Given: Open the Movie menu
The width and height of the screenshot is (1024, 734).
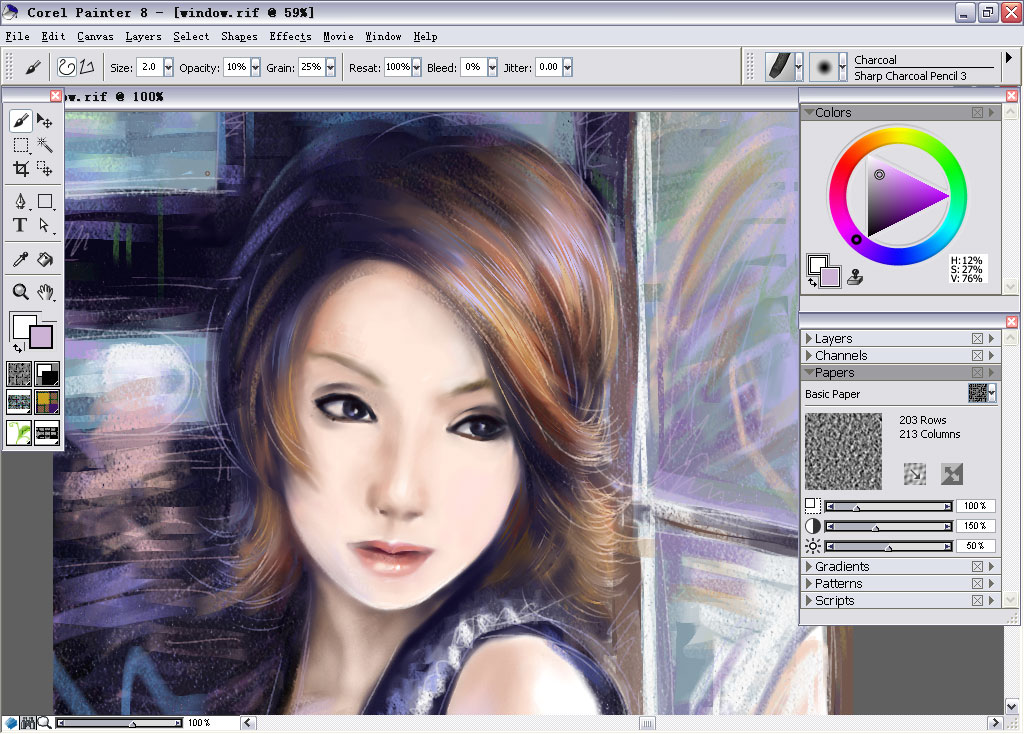Looking at the screenshot, I should [x=338, y=37].
